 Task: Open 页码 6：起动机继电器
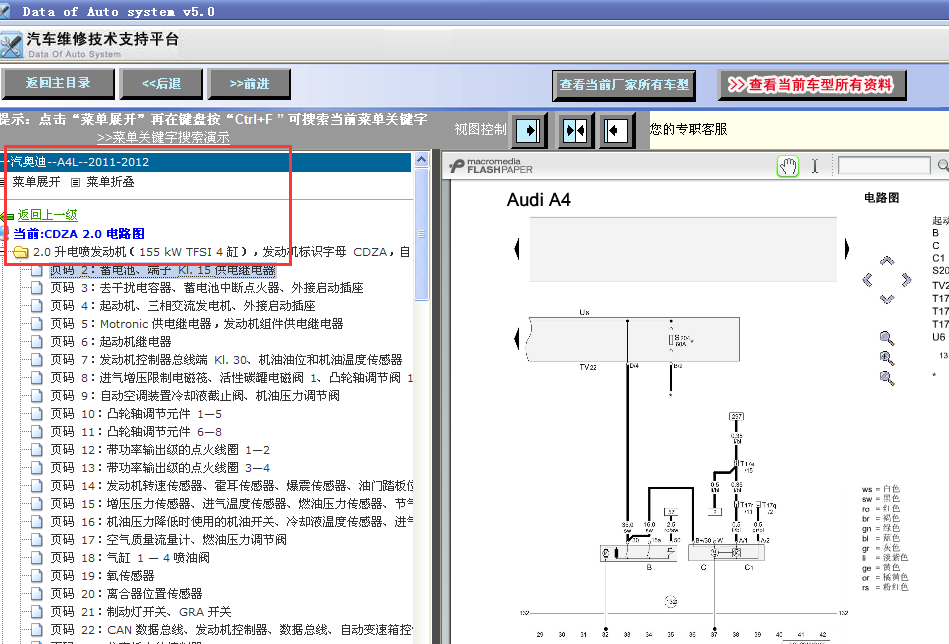point(111,342)
